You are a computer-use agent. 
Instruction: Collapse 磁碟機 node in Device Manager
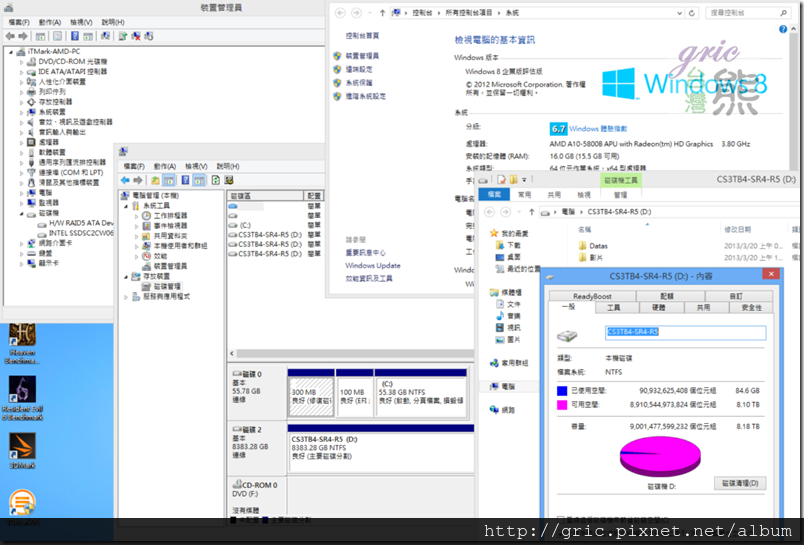(x=22, y=213)
